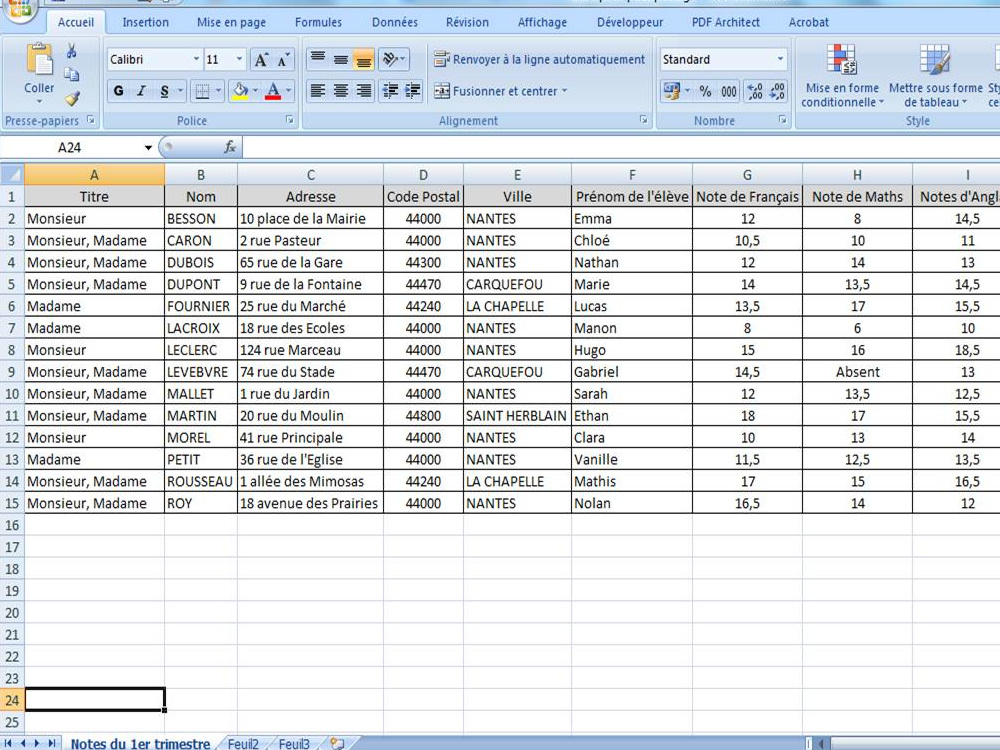Image resolution: width=1000 pixels, height=750 pixels.
Task: Apply the yellow fill color bucket
Action: [x=240, y=91]
